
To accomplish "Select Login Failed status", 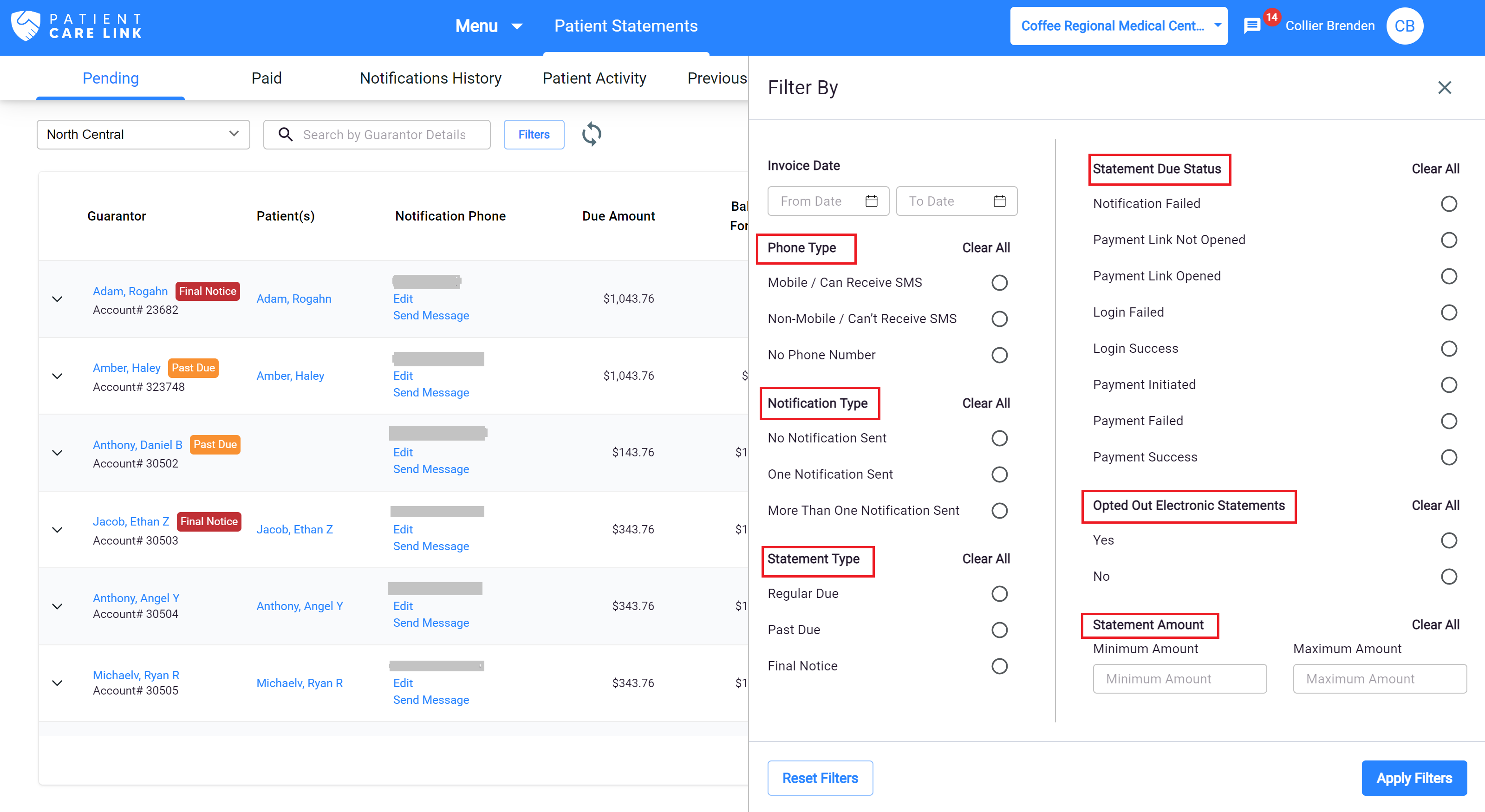I will pos(1449,312).
